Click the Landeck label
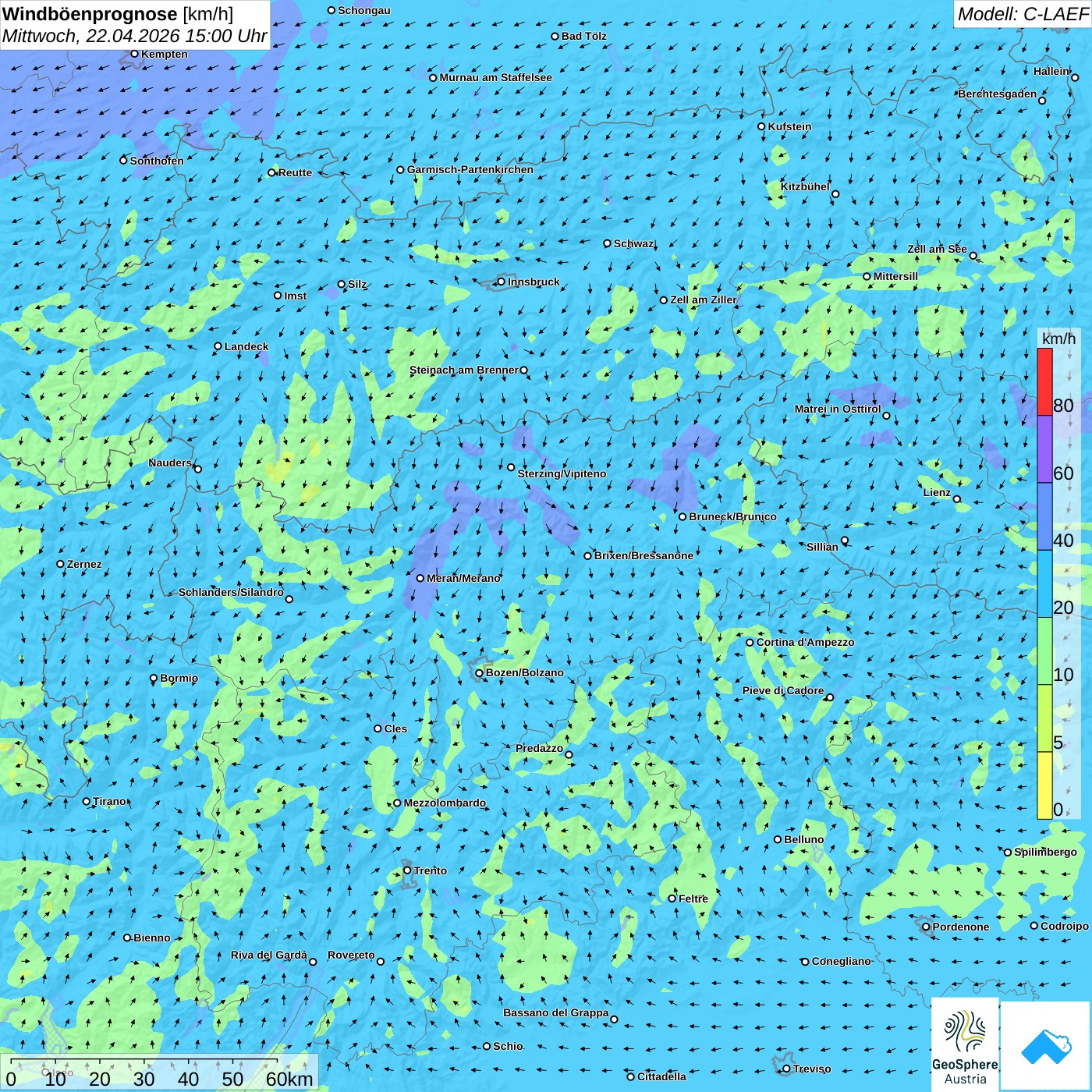 click(246, 346)
